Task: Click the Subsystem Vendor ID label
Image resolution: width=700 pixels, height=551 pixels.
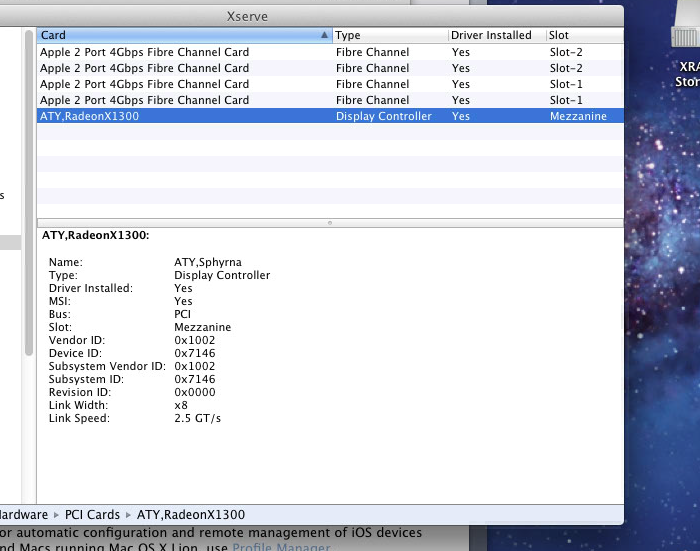Action: point(107,367)
